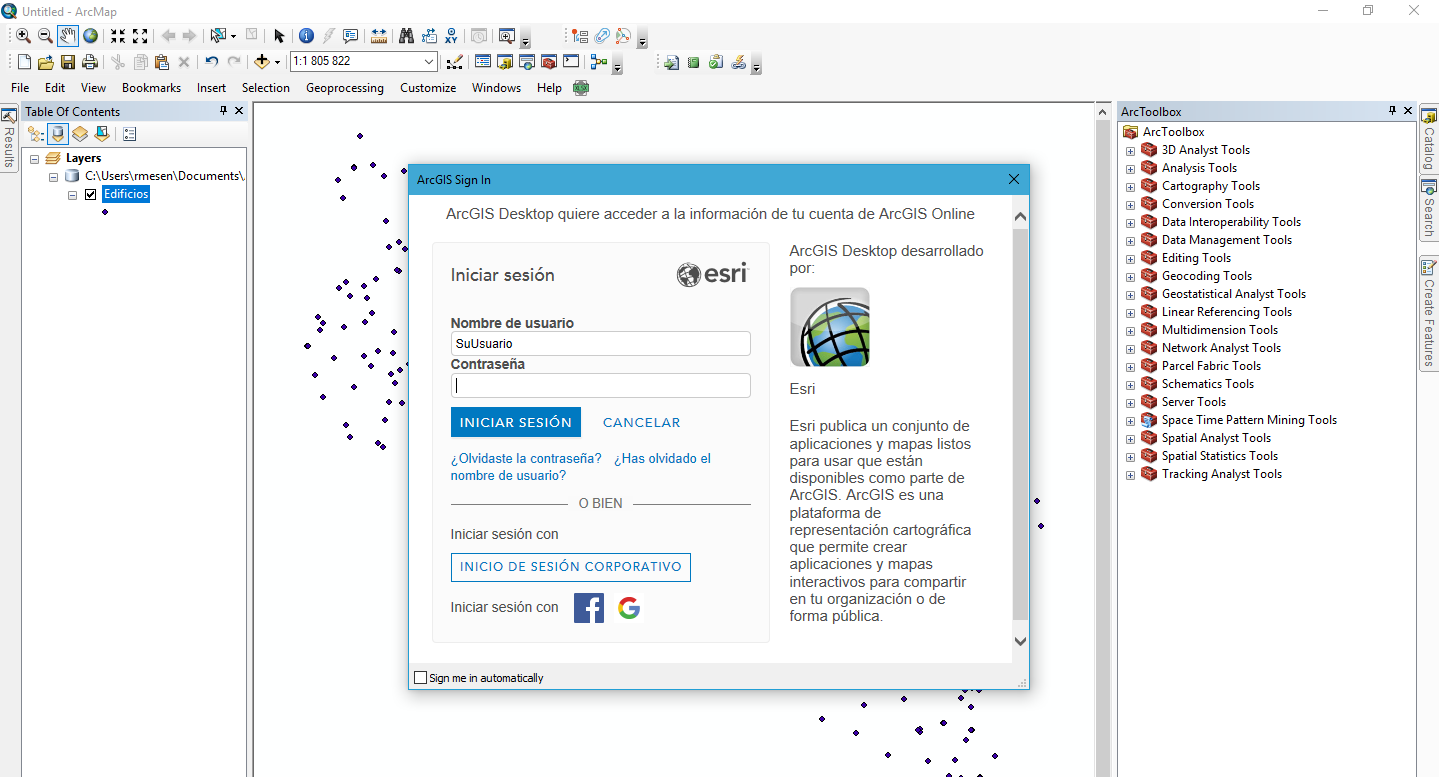Image resolution: width=1439 pixels, height=777 pixels.
Task: Switch to List By Source
Action: (x=58, y=134)
